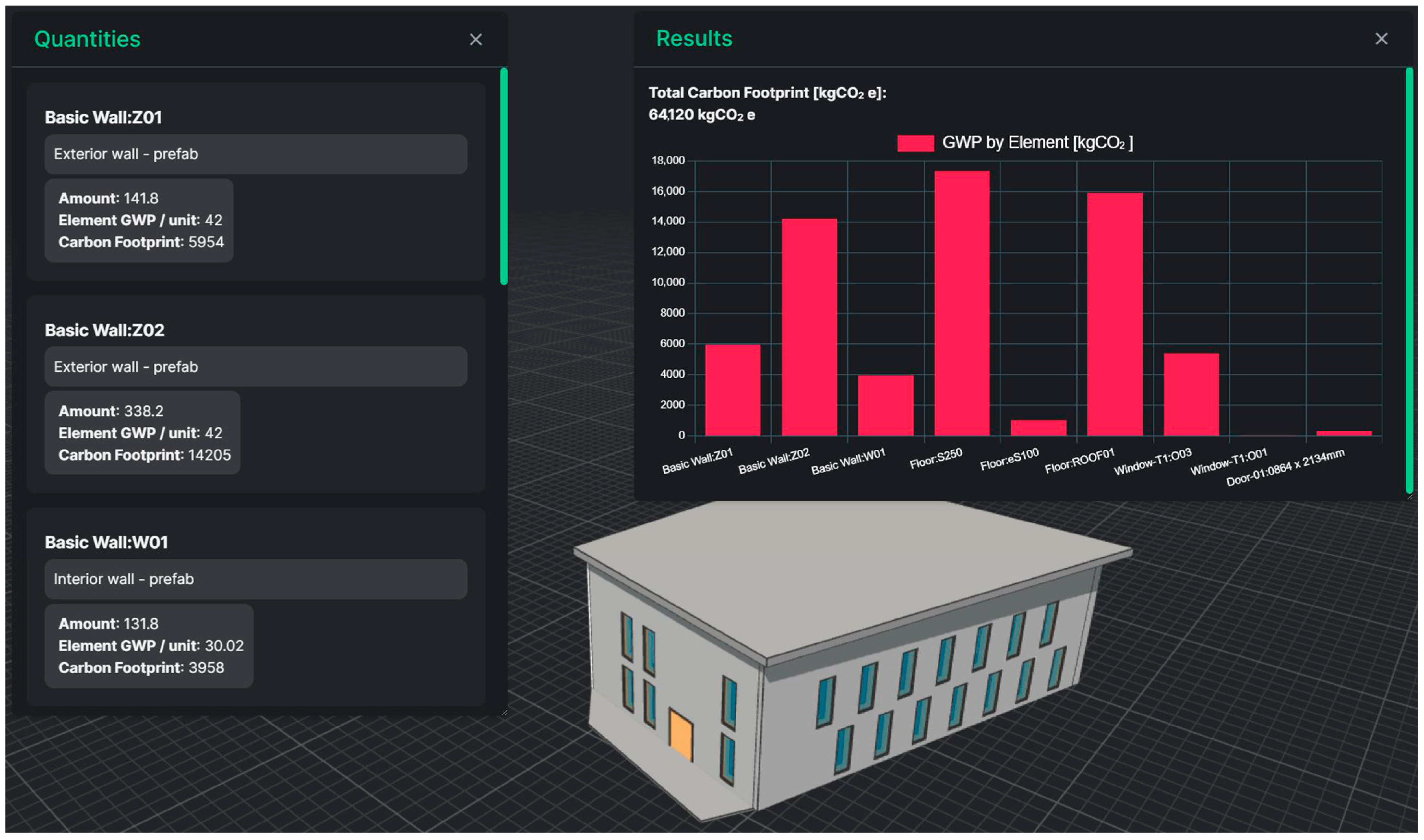
Task: Click the Basic Wall:Z02 chart bar
Action: 809,327
